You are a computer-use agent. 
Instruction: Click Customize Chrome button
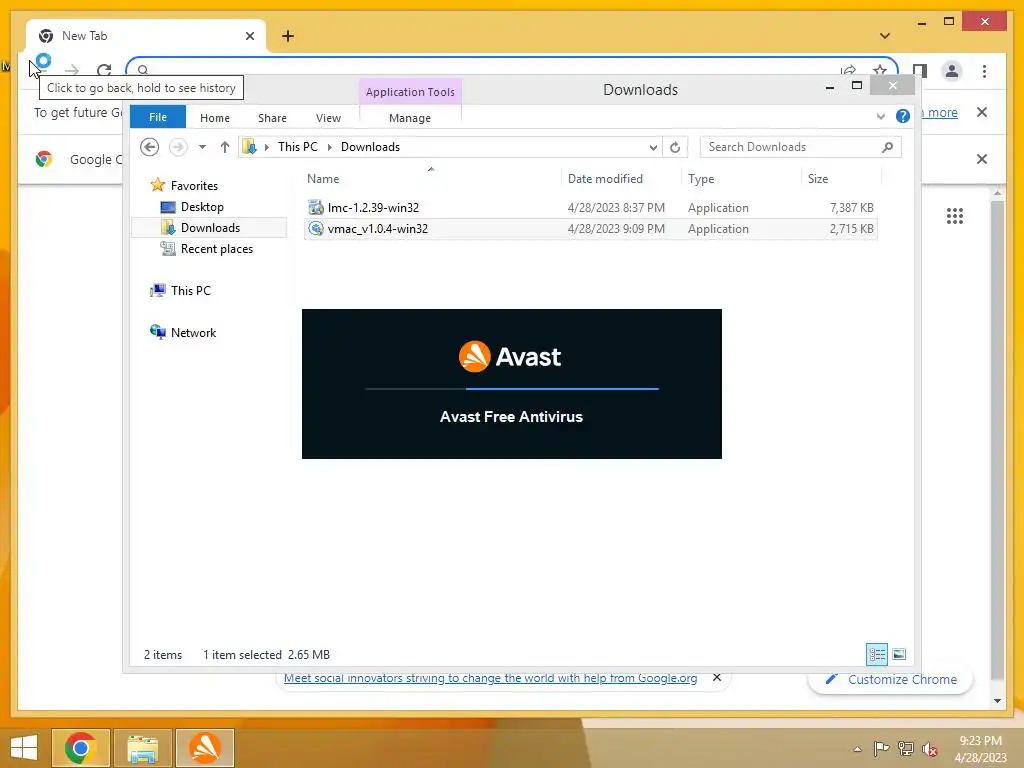[891, 679]
